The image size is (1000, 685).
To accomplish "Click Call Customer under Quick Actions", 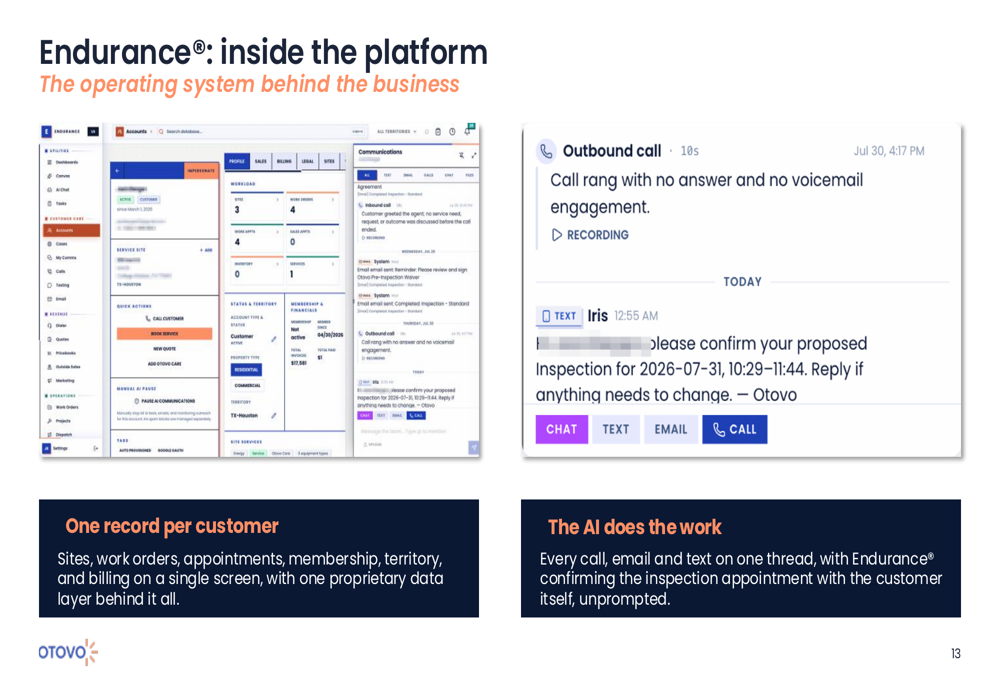I will [165, 318].
